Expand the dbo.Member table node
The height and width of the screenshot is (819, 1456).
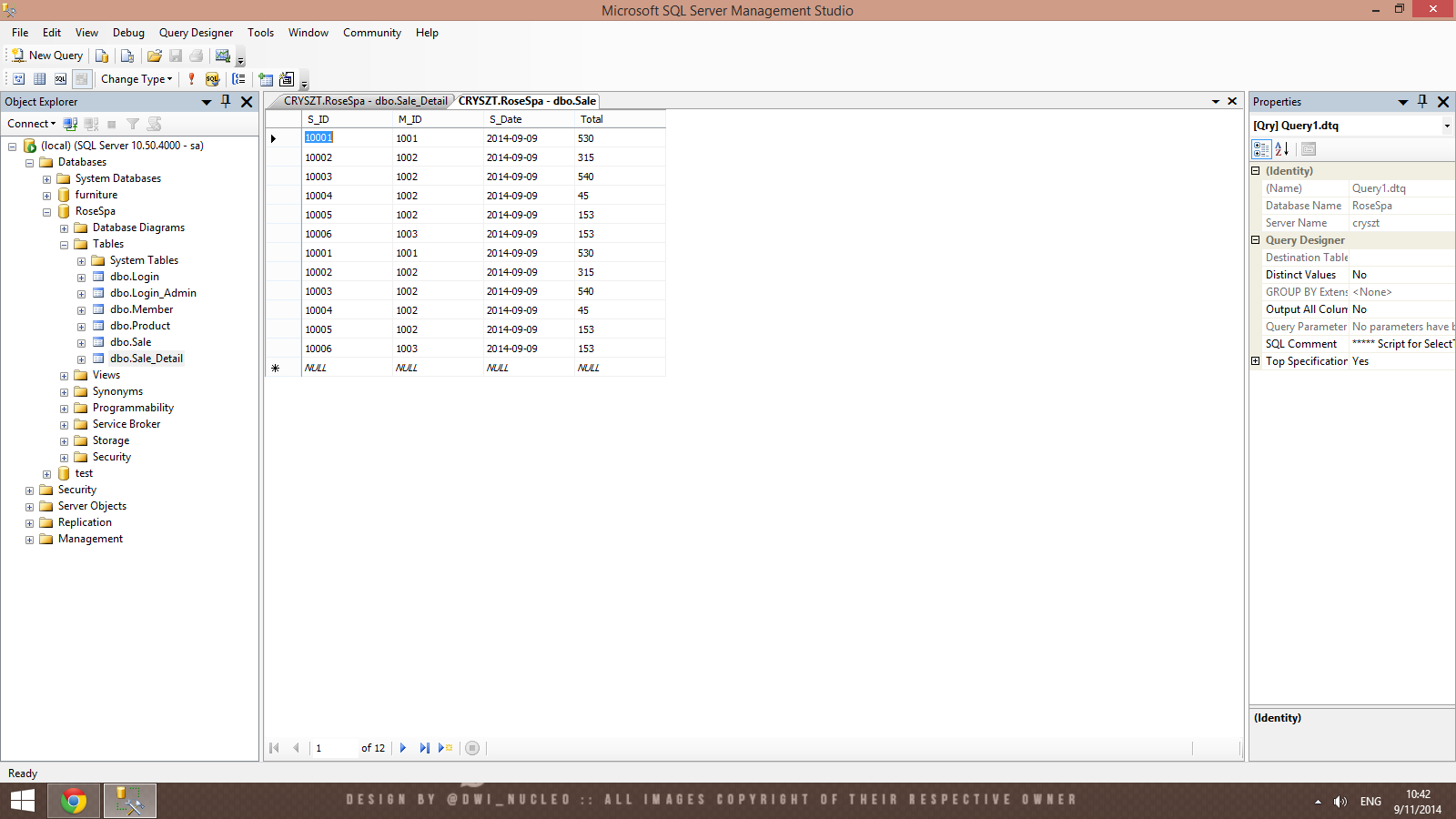(81, 310)
